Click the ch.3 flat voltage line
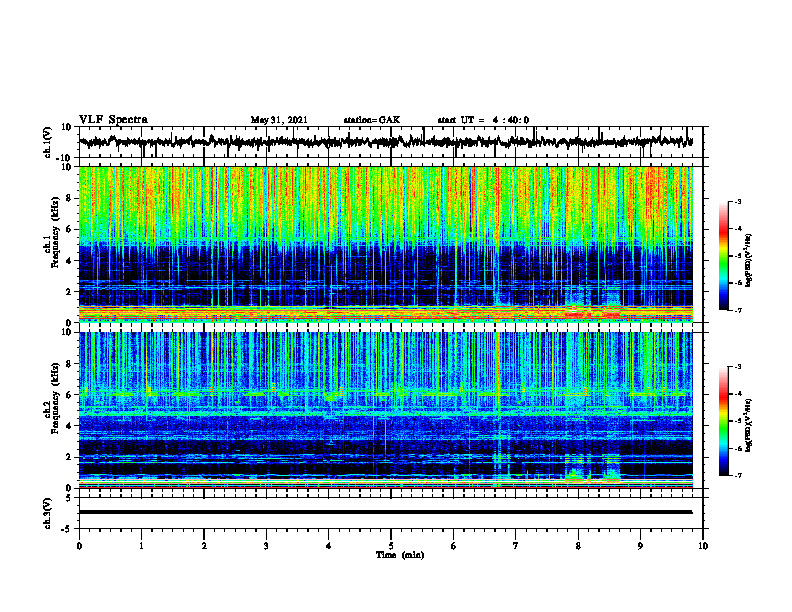Screen dimensions: 792x612 tap(386, 512)
